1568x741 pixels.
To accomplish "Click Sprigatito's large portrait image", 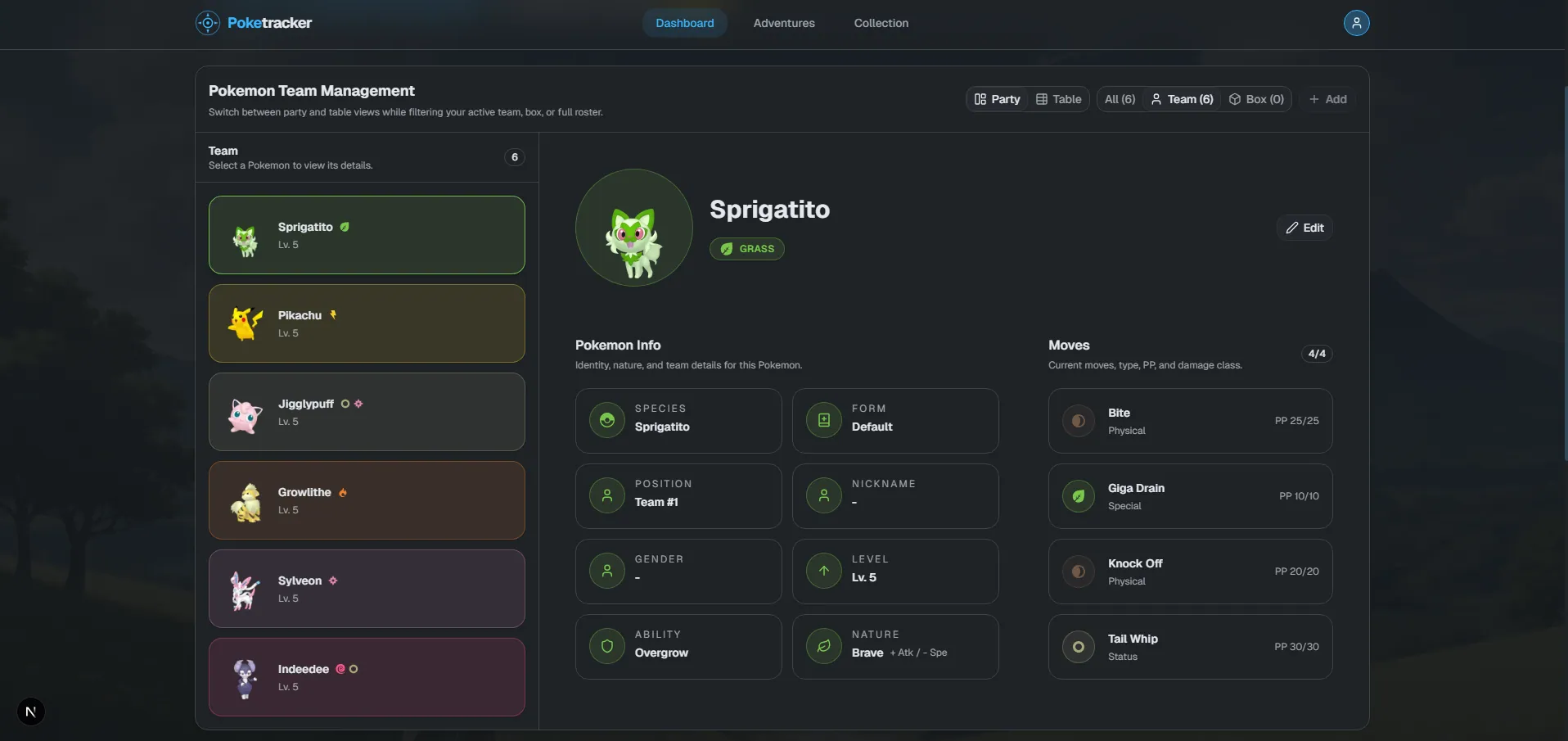I will point(634,228).
